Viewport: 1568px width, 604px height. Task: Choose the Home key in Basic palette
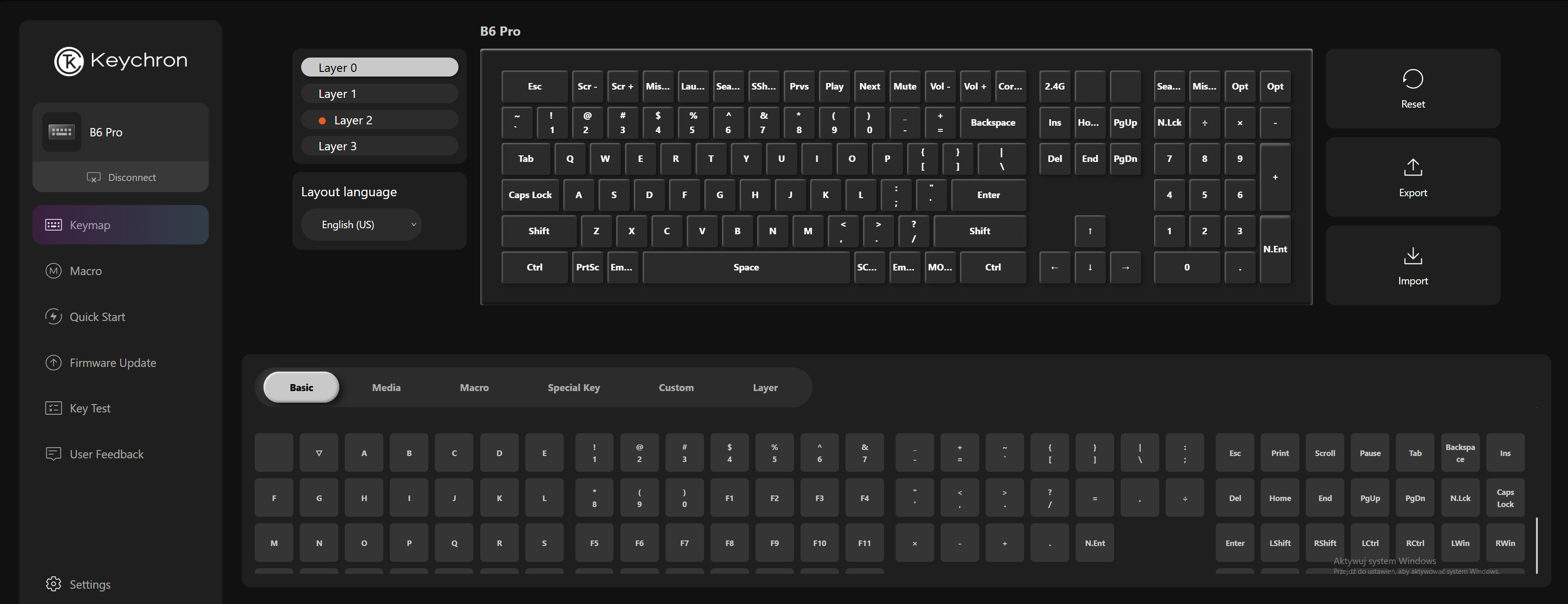(x=1279, y=498)
